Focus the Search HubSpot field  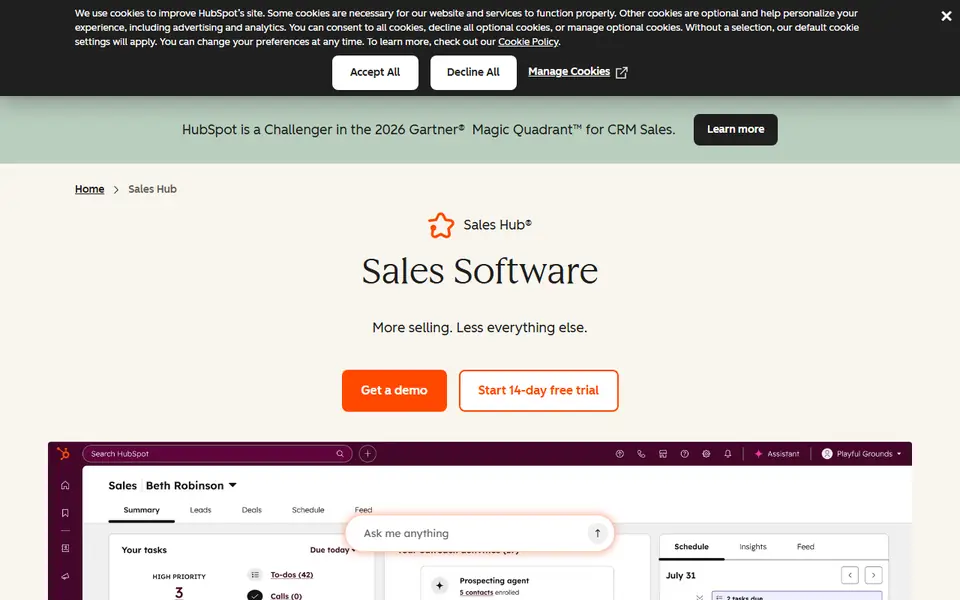pos(217,454)
